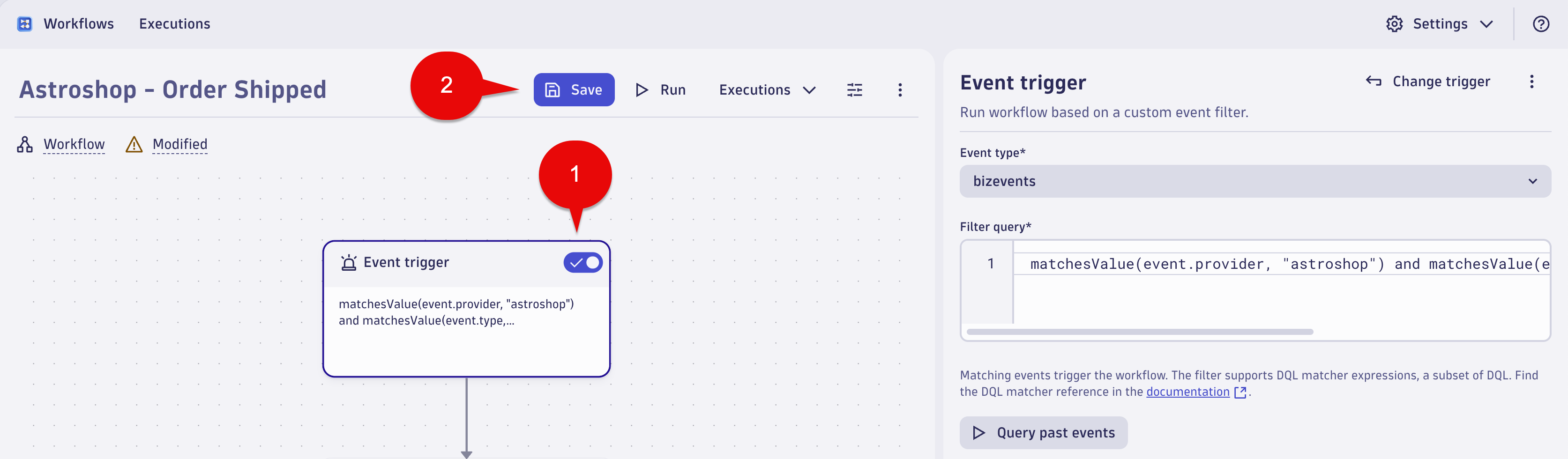Click the Save button
1568x459 pixels.
point(574,90)
